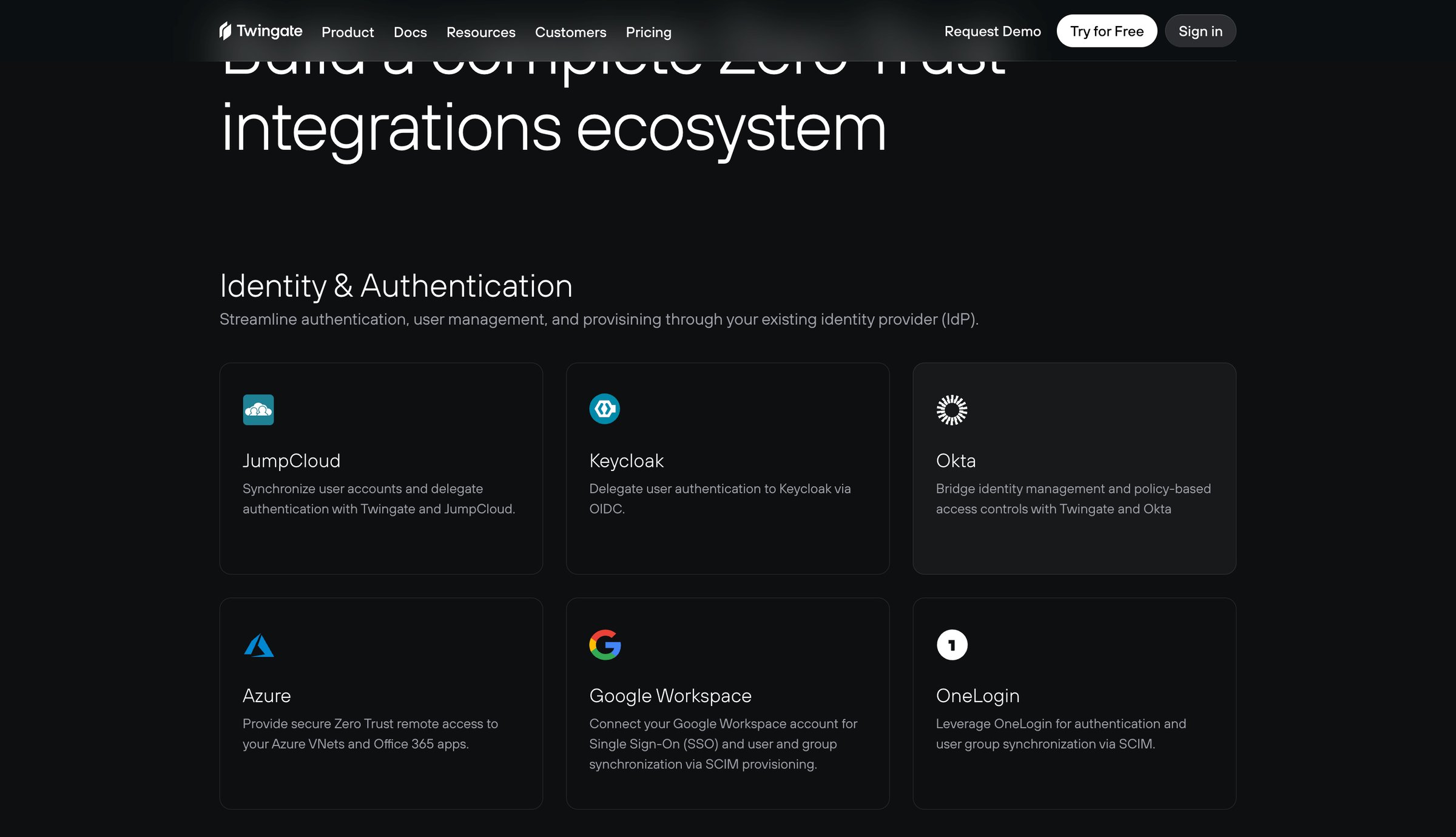Click the OneLogin circle logo icon
1456x837 pixels.
pos(952,645)
